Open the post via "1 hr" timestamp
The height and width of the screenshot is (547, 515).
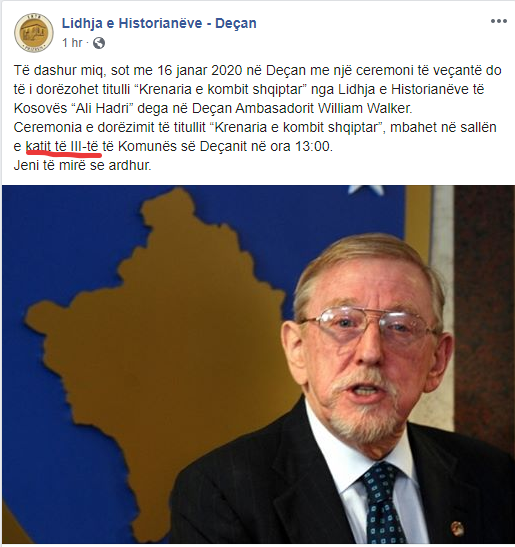tap(72, 43)
